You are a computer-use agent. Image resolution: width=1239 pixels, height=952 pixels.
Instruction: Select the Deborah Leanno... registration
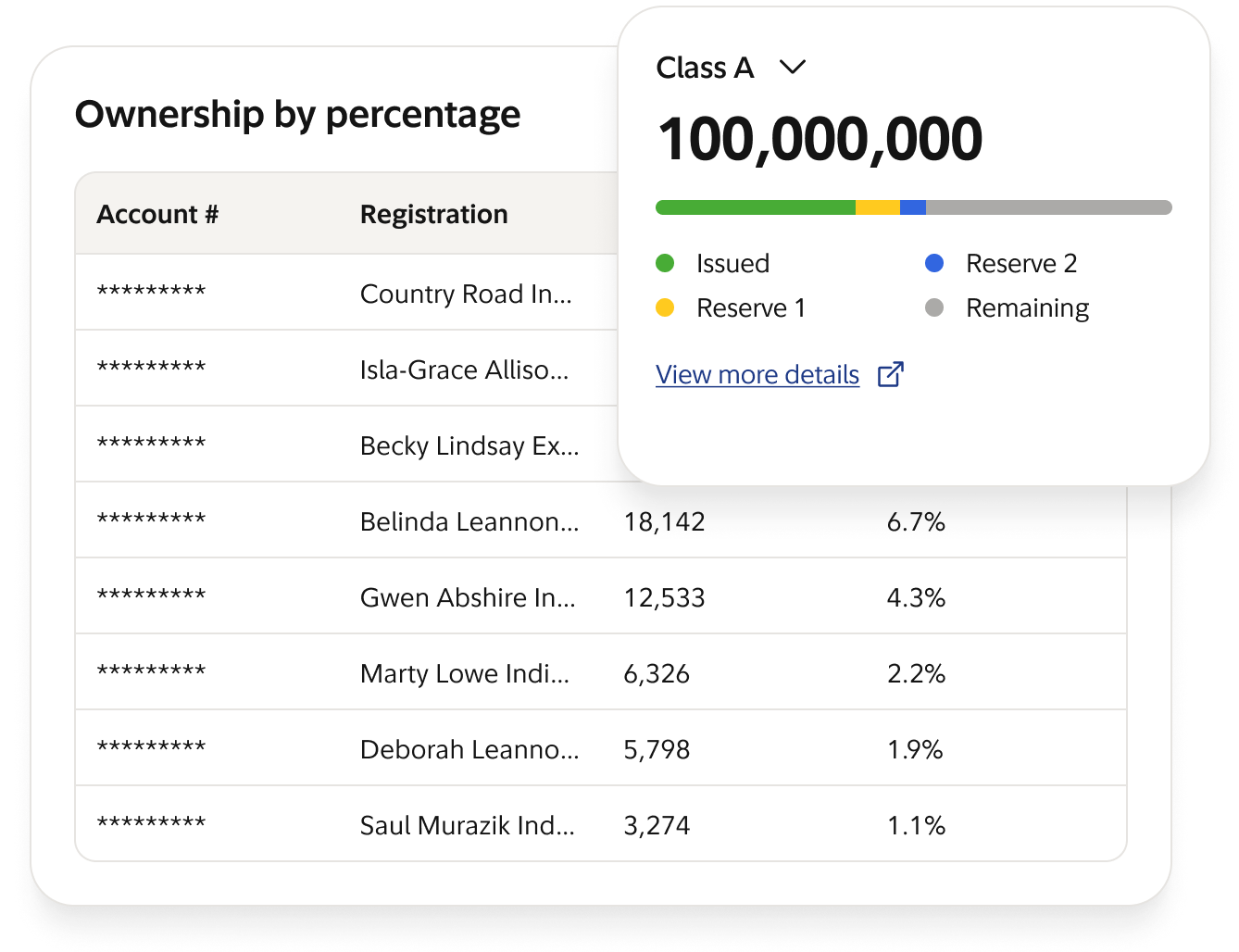click(469, 749)
